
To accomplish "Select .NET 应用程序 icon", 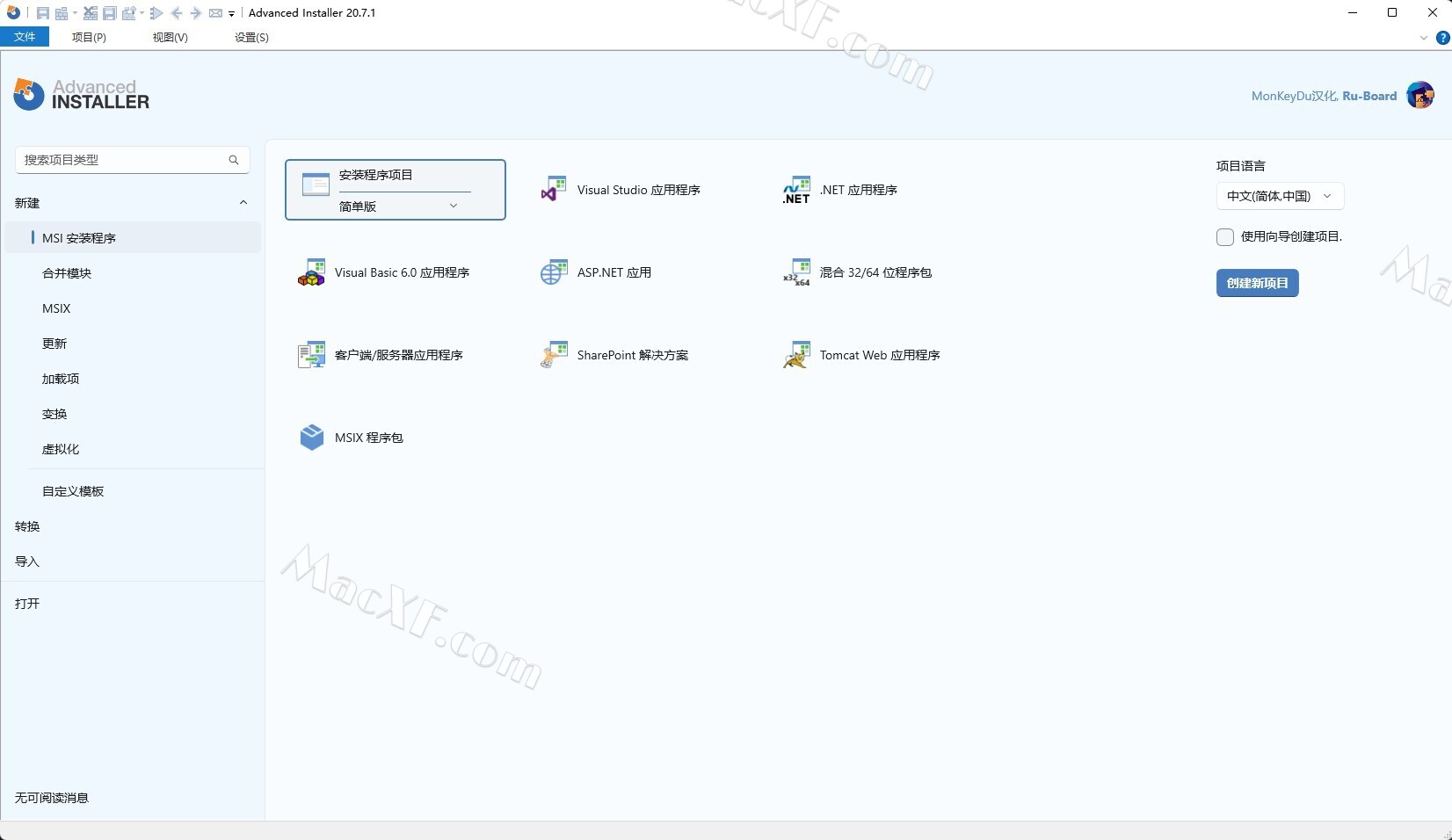I will [796, 190].
